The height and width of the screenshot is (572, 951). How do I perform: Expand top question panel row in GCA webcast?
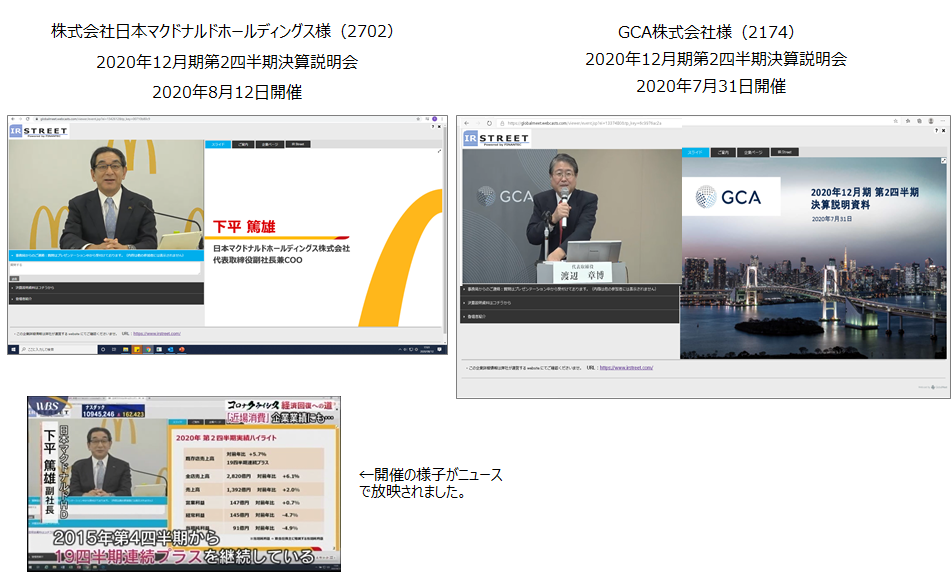click(x=570, y=289)
